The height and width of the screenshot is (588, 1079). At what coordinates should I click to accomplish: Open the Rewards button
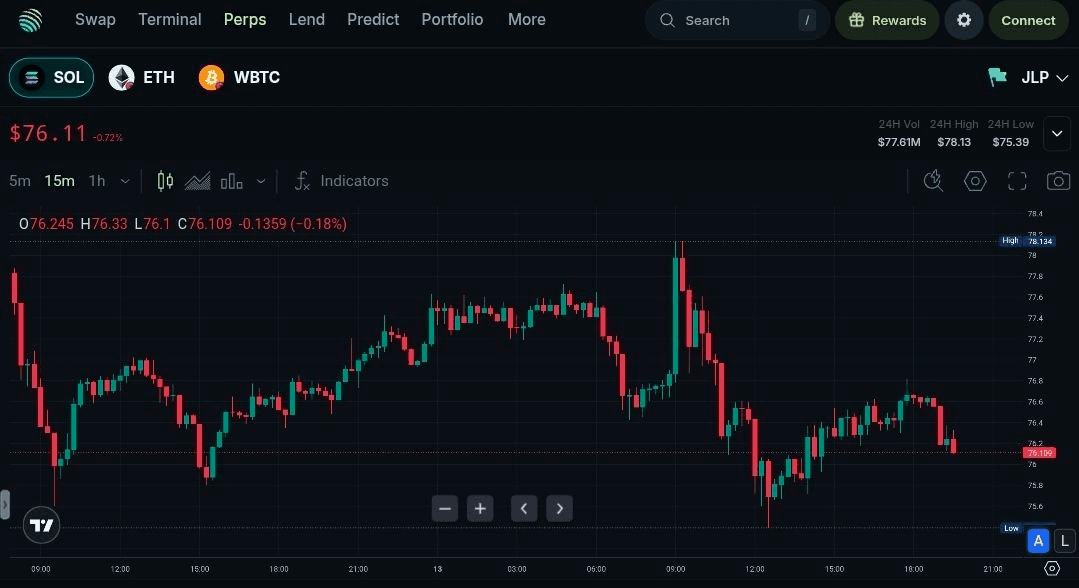pyautogui.click(x=887, y=20)
